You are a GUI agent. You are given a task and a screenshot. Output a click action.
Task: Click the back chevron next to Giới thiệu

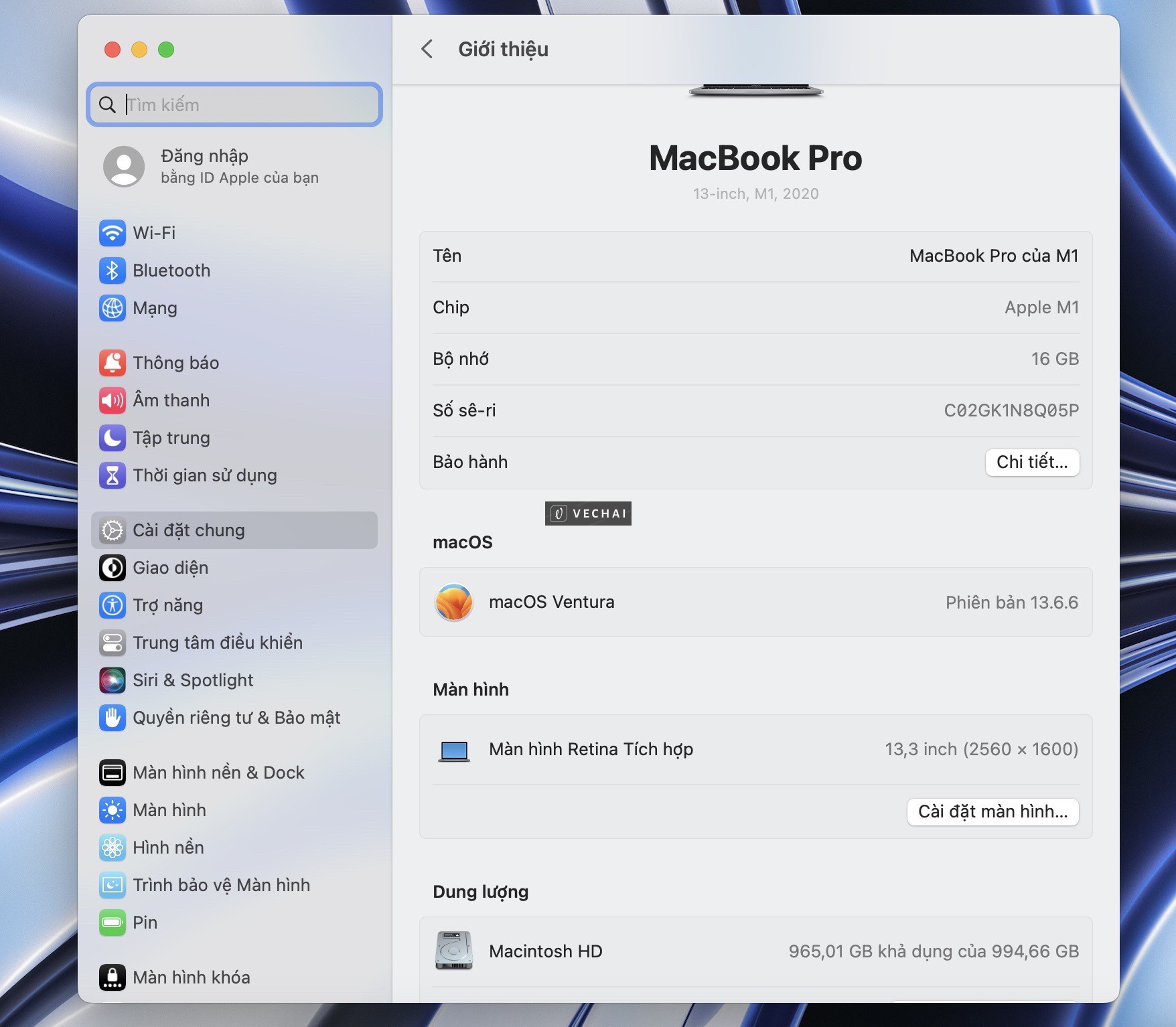[428, 50]
